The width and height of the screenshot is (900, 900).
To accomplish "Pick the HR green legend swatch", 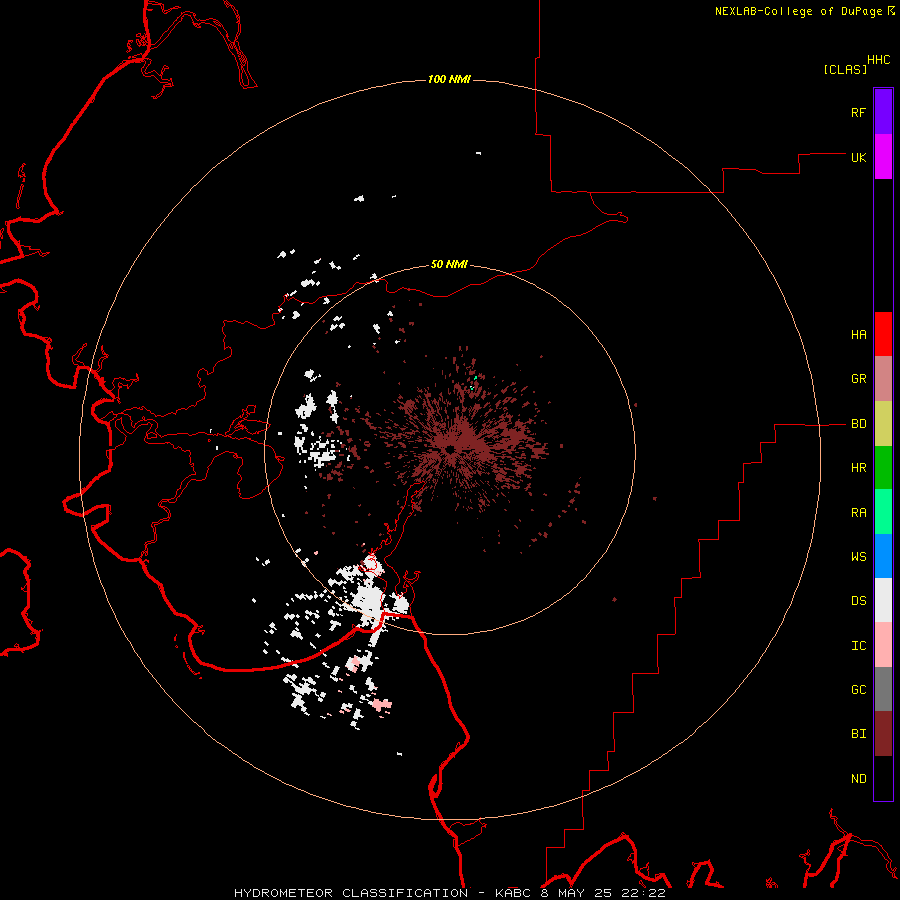I will click(883, 468).
